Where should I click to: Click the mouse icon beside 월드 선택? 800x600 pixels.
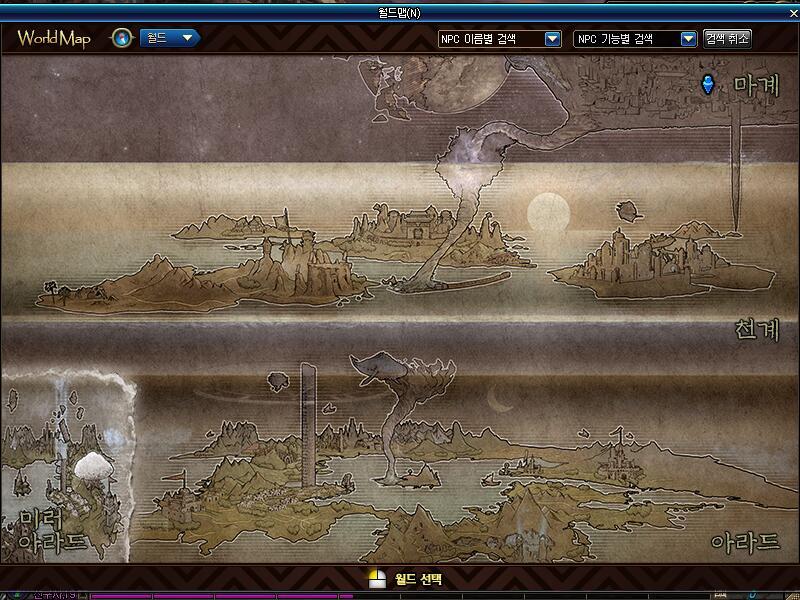(378, 579)
